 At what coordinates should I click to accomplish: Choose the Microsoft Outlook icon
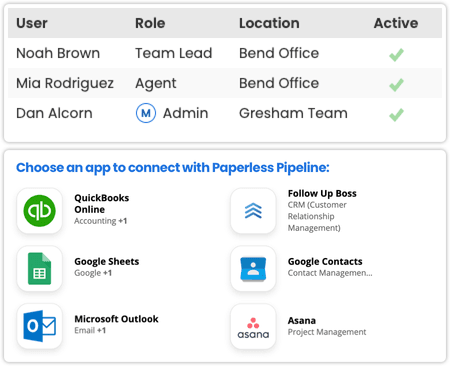pos(39,326)
